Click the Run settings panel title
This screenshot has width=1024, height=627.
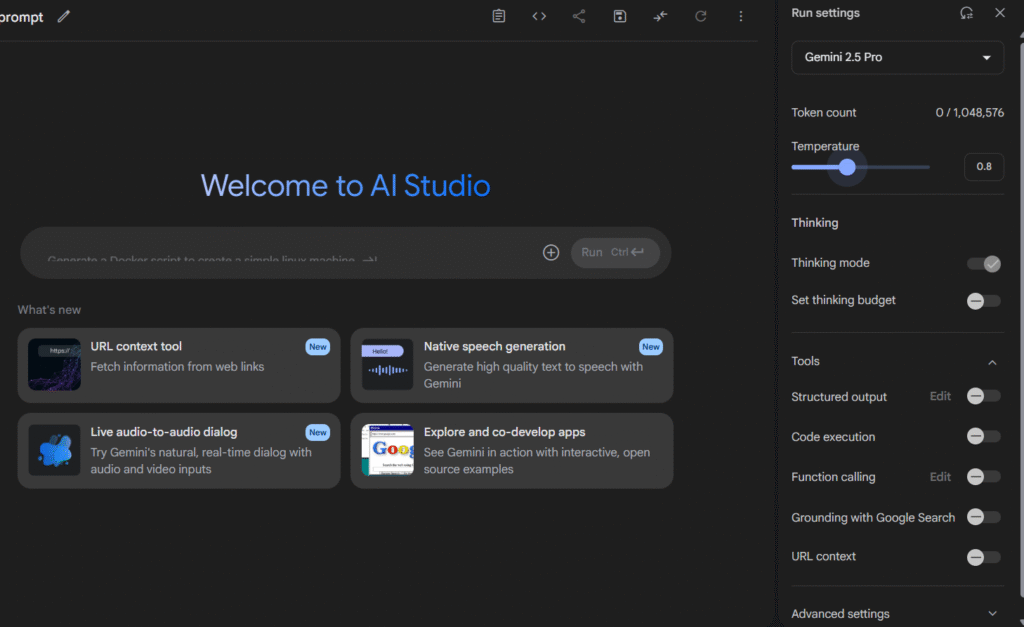(x=825, y=12)
